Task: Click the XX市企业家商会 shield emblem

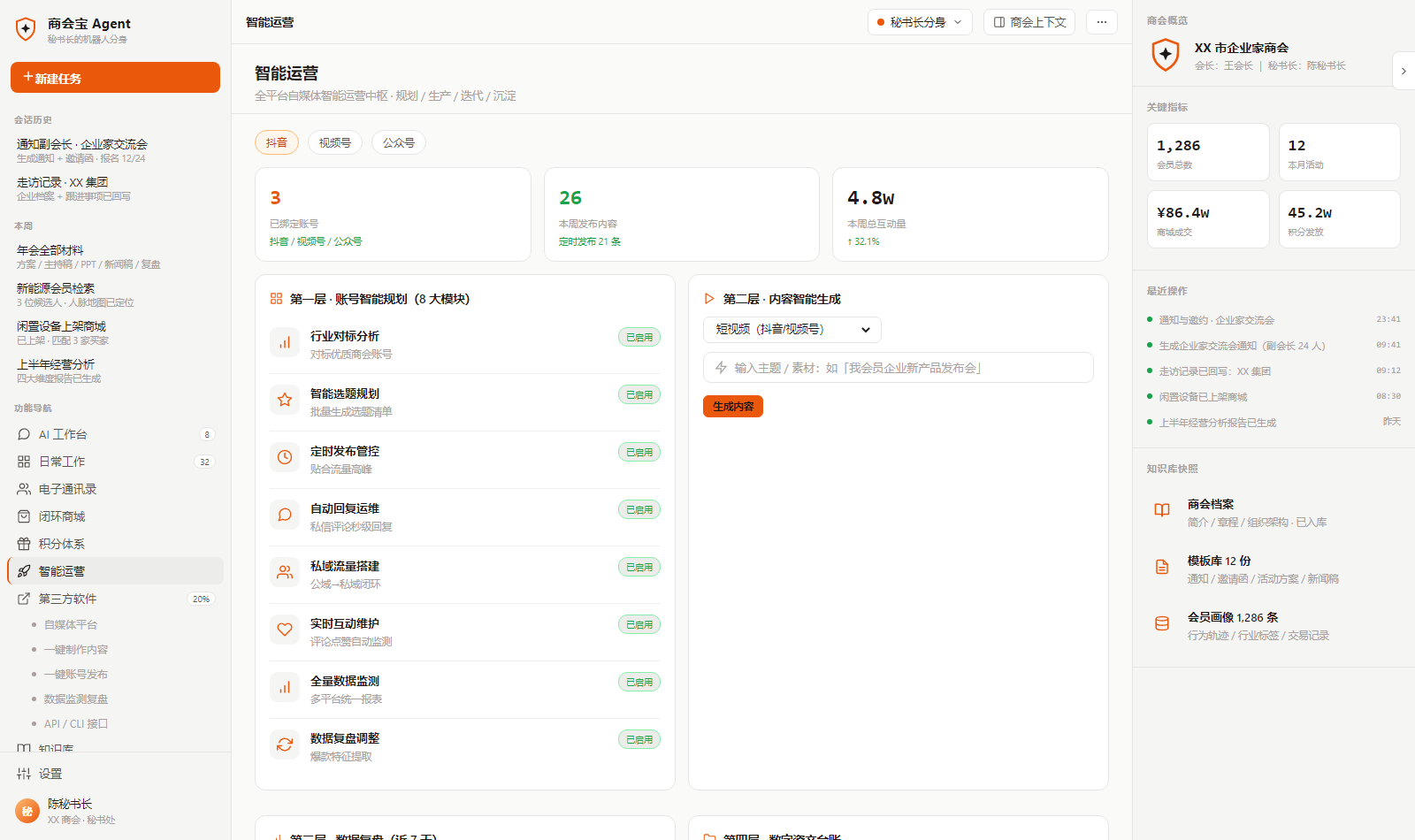Action: coord(1166,55)
